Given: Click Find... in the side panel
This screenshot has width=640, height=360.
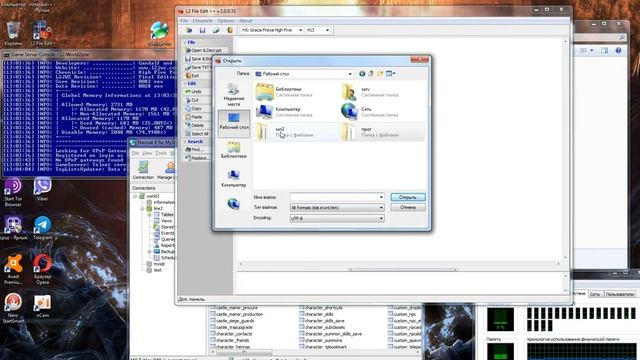Looking at the screenshot, I should pyautogui.click(x=194, y=150).
